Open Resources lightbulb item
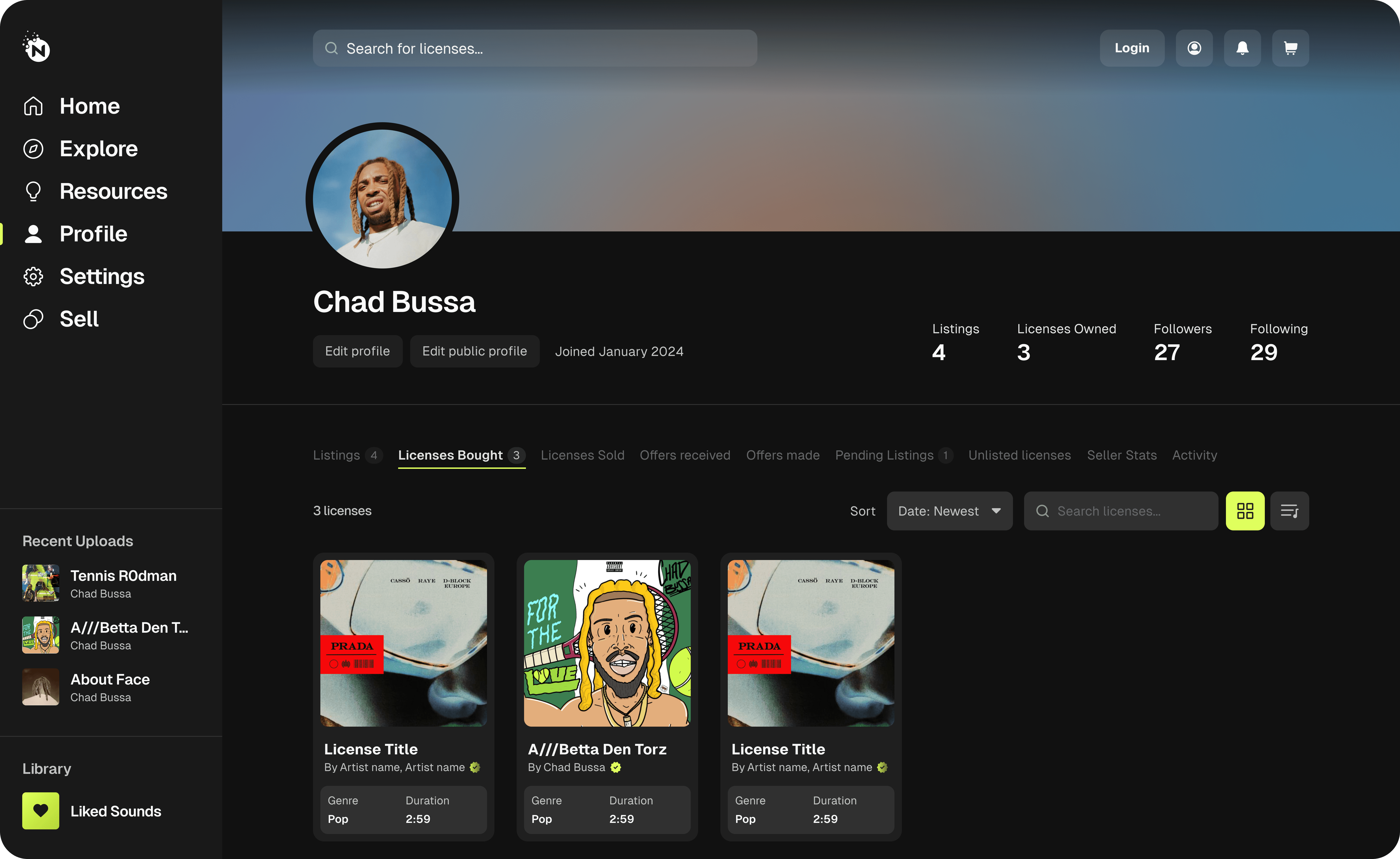The width and height of the screenshot is (1400, 859). (x=95, y=191)
